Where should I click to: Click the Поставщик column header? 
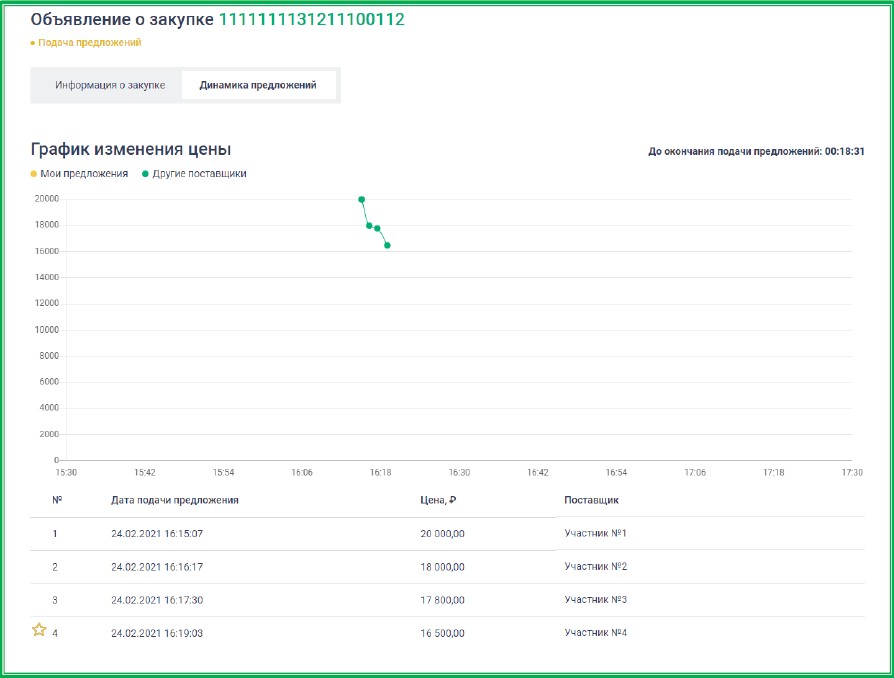[x=591, y=499]
